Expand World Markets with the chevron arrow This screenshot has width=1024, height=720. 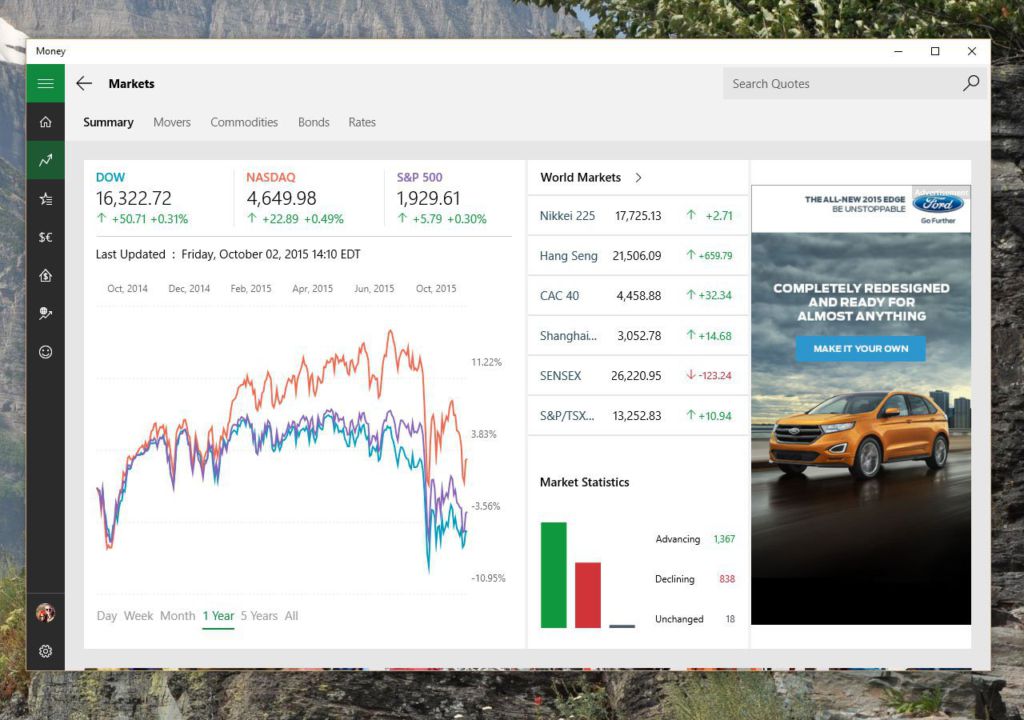[638, 178]
